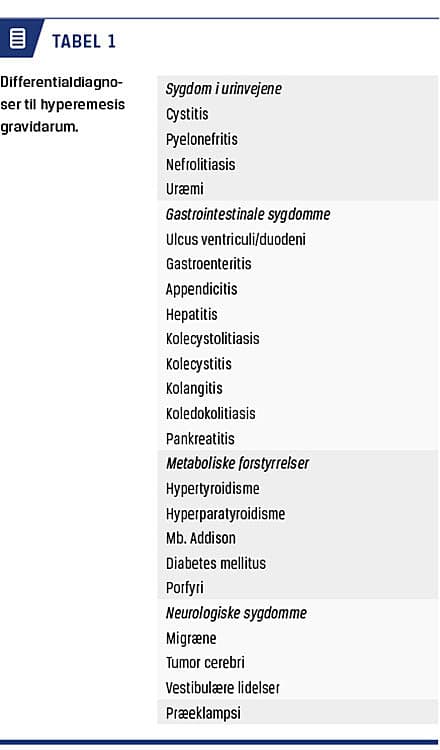Click on Appendicitis entry
This screenshot has height=750, width=440.
[201, 289]
